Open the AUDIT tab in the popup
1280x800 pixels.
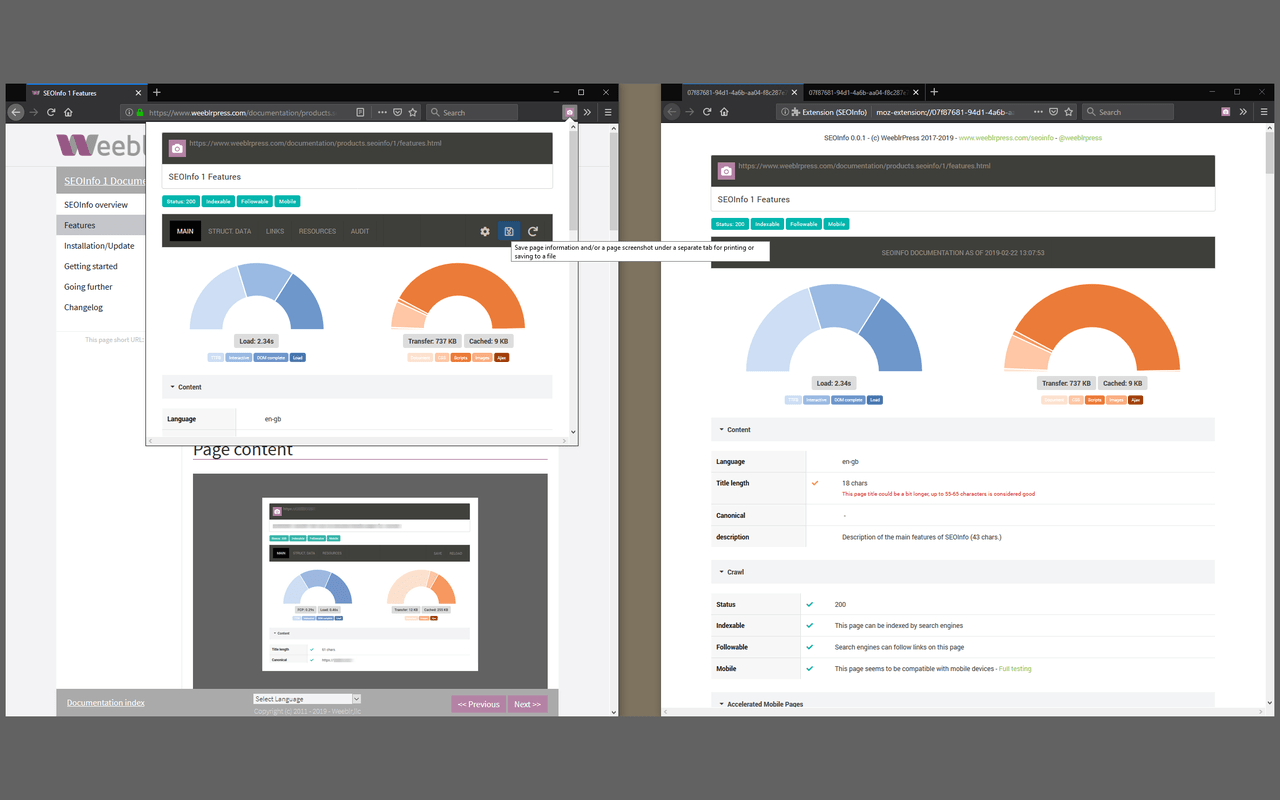[x=360, y=231]
